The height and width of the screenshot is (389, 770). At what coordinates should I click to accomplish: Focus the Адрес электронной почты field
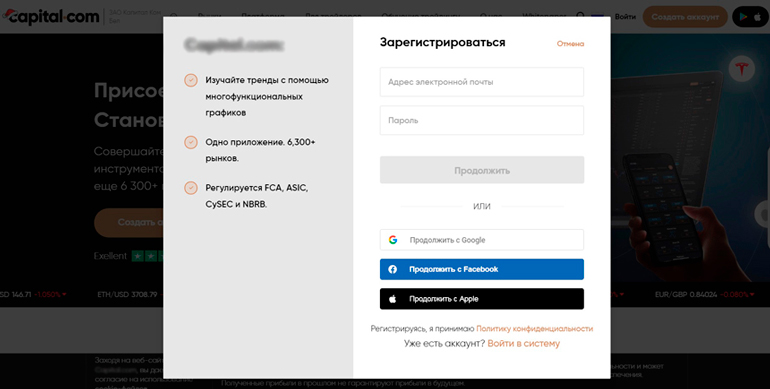coord(482,82)
